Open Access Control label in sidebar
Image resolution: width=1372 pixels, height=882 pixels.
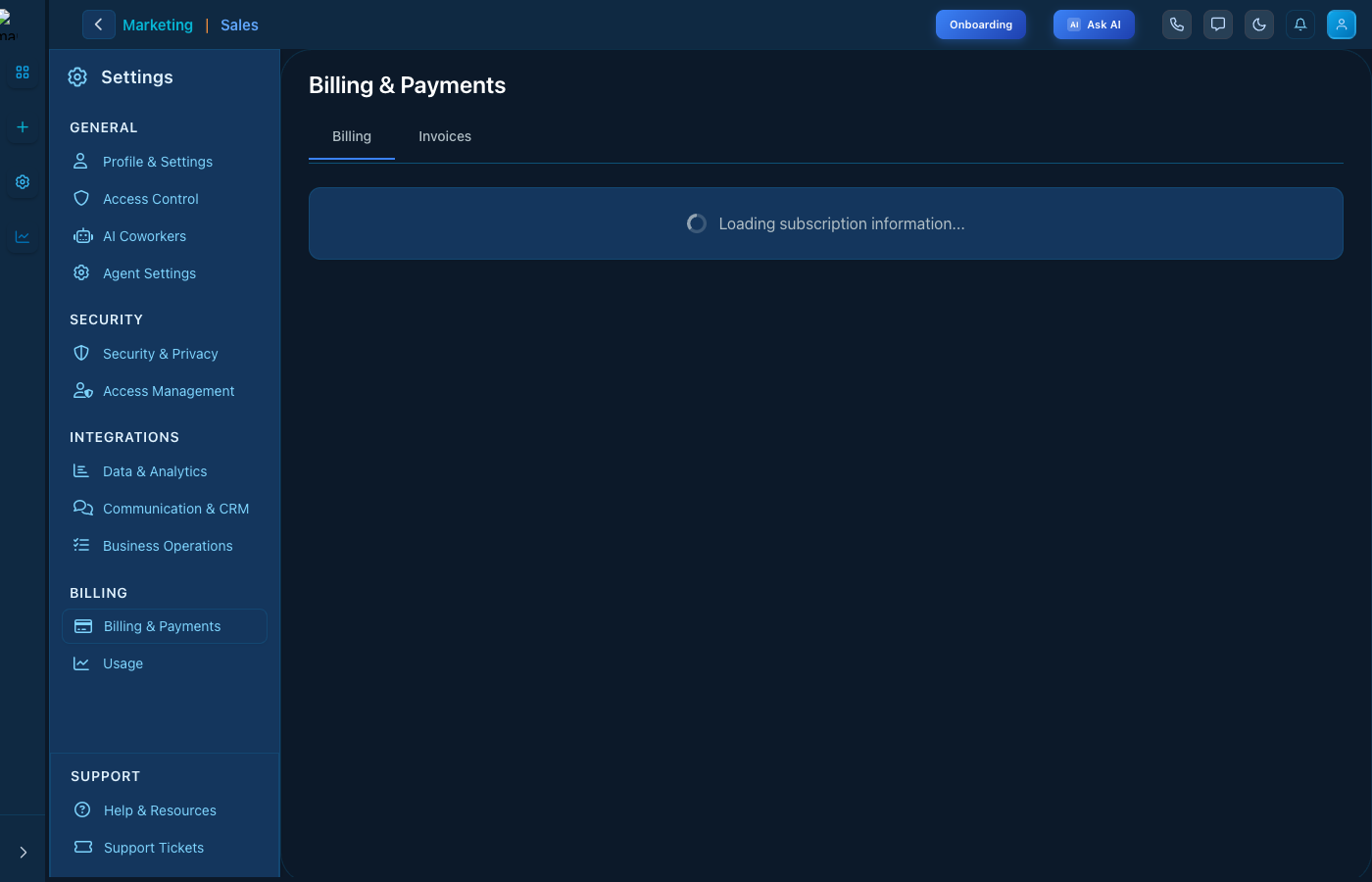point(151,199)
